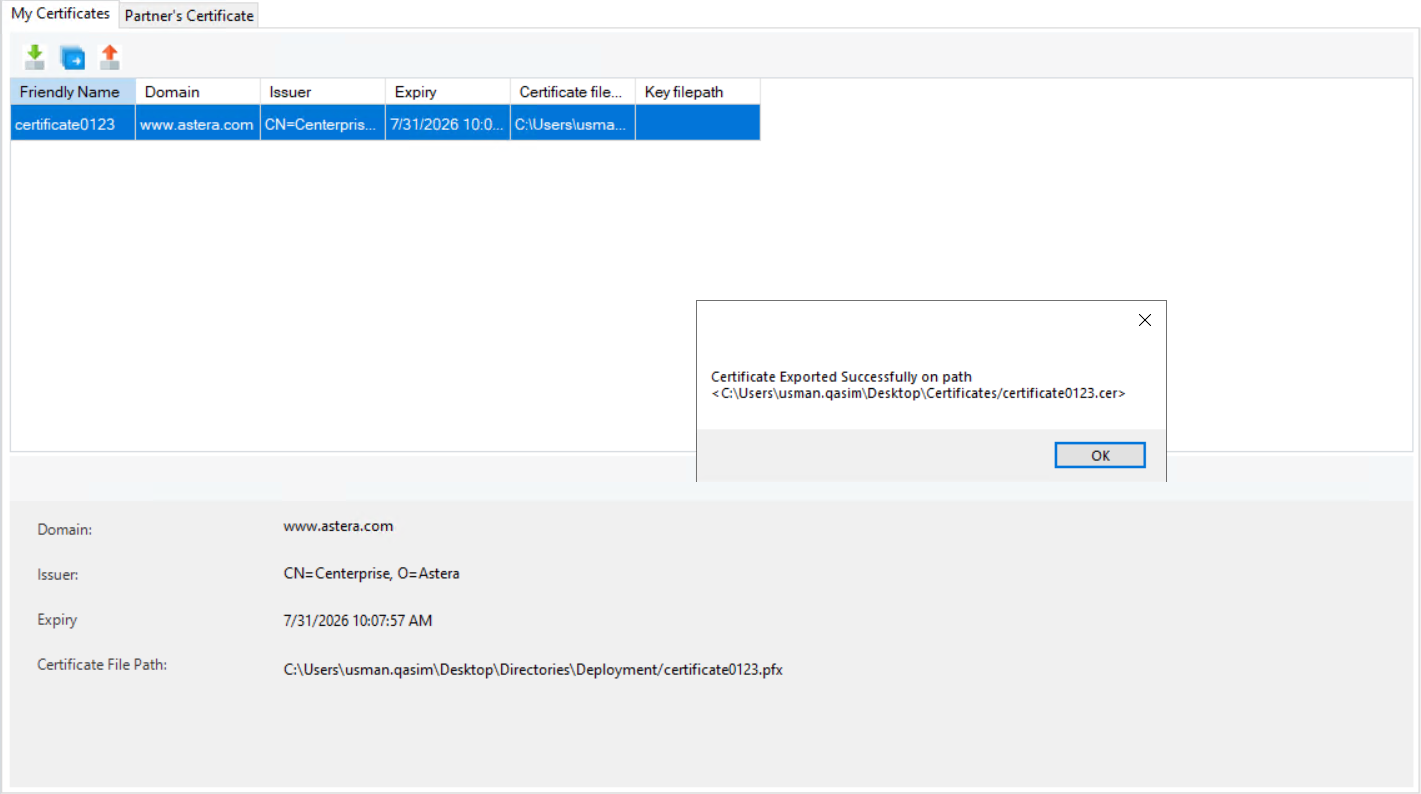Click the C:\Users certificate path cell in row
The height and width of the screenshot is (794, 1421).
click(x=572, y=125)
